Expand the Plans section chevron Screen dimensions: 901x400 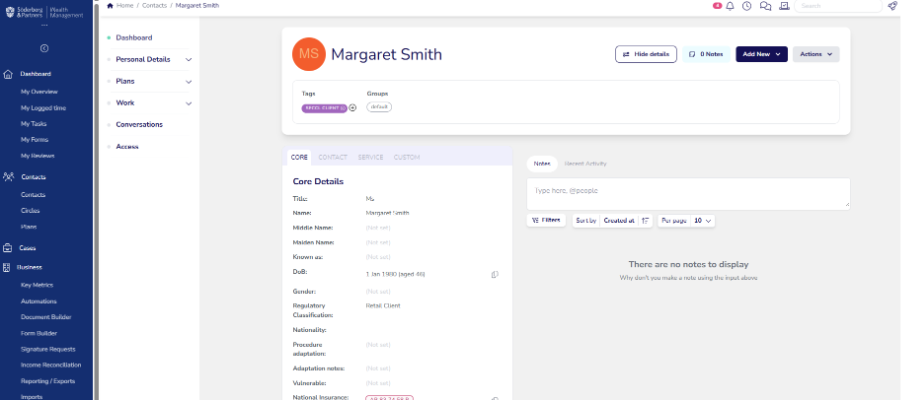(188, 82)
